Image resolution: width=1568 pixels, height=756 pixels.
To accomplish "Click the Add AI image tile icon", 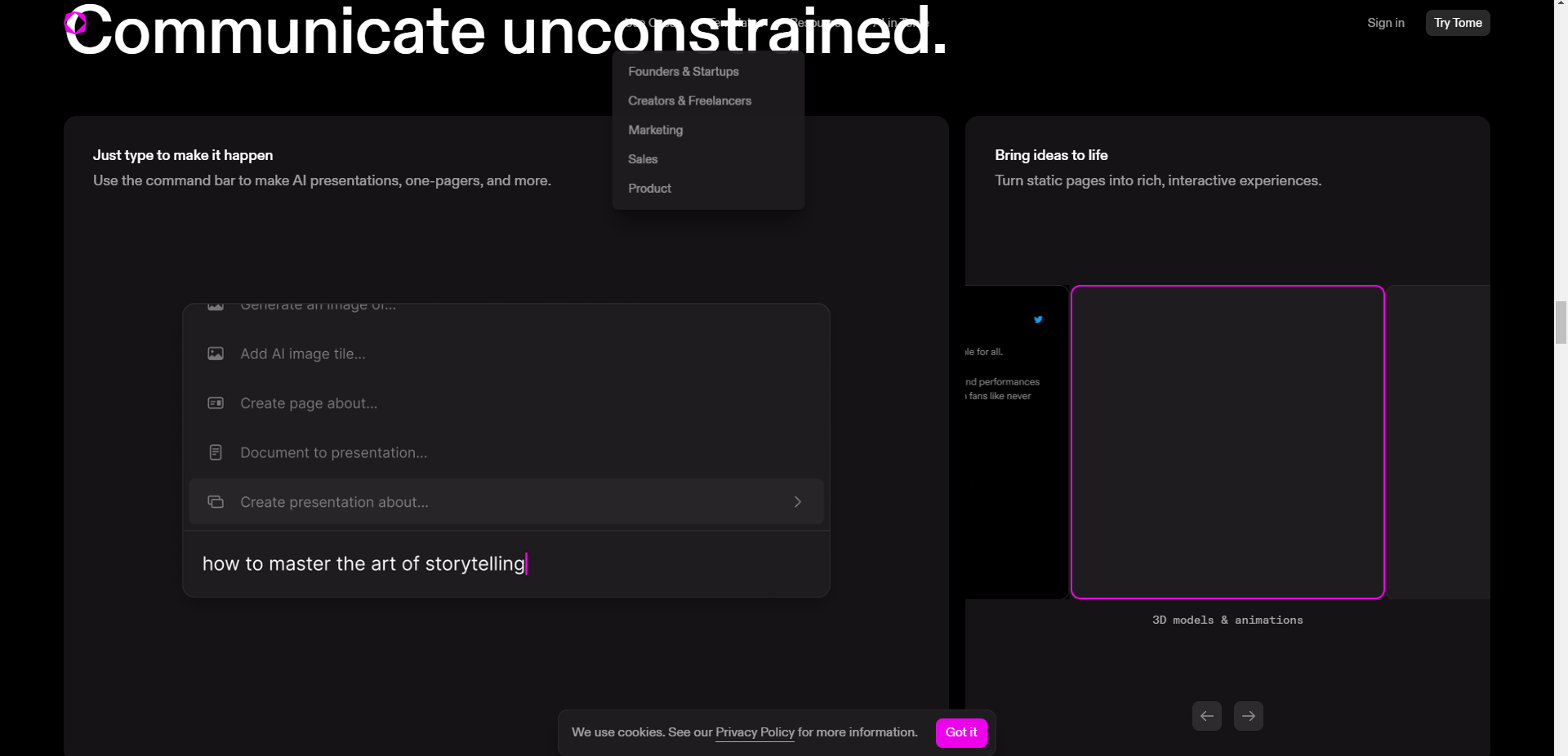I will coord(216,354).
